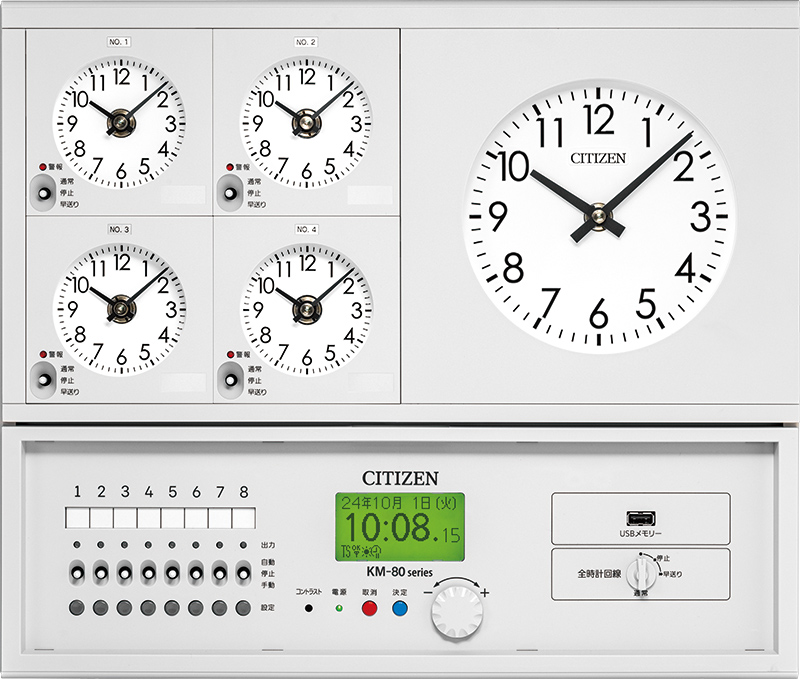
Task: Click the NO. 2 red 警報 alarm LED
Action: pos(231,166)
